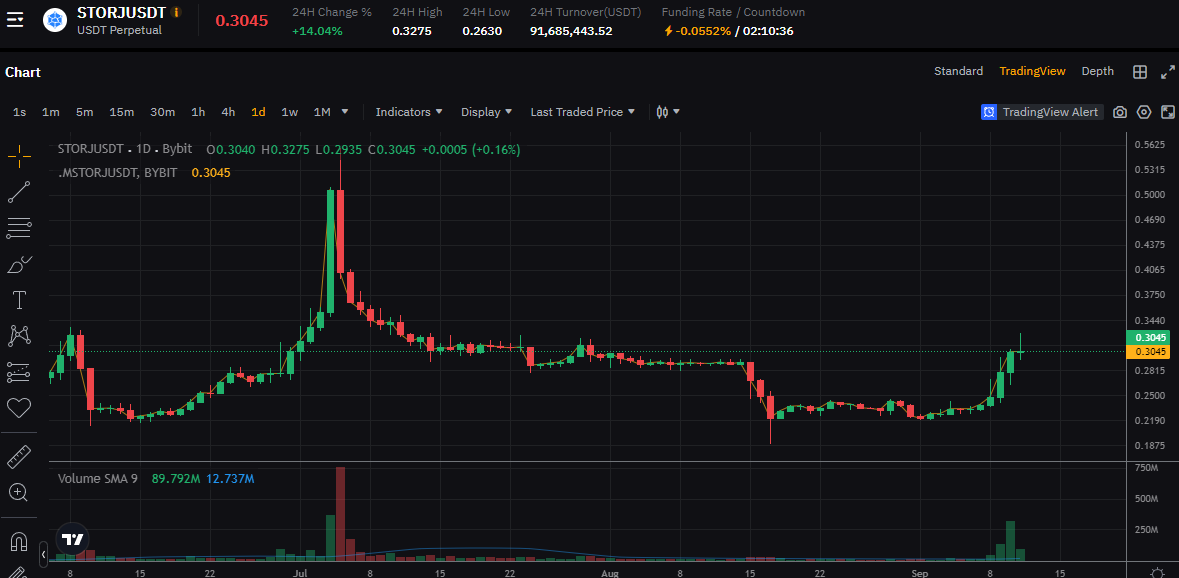Click the red 0.3045 last price

pyautogui.click(x=241, y=20)
